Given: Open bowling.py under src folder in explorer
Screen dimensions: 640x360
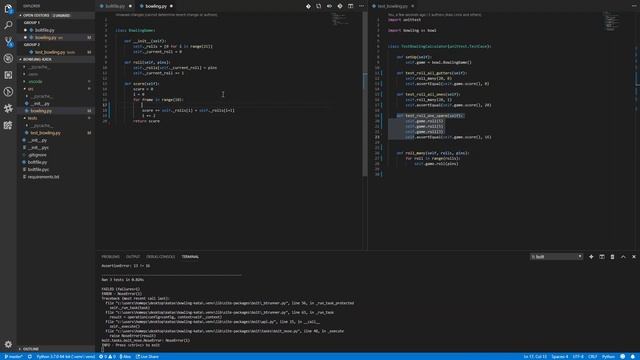Looking at the screenshot, I should click(56, 111).
